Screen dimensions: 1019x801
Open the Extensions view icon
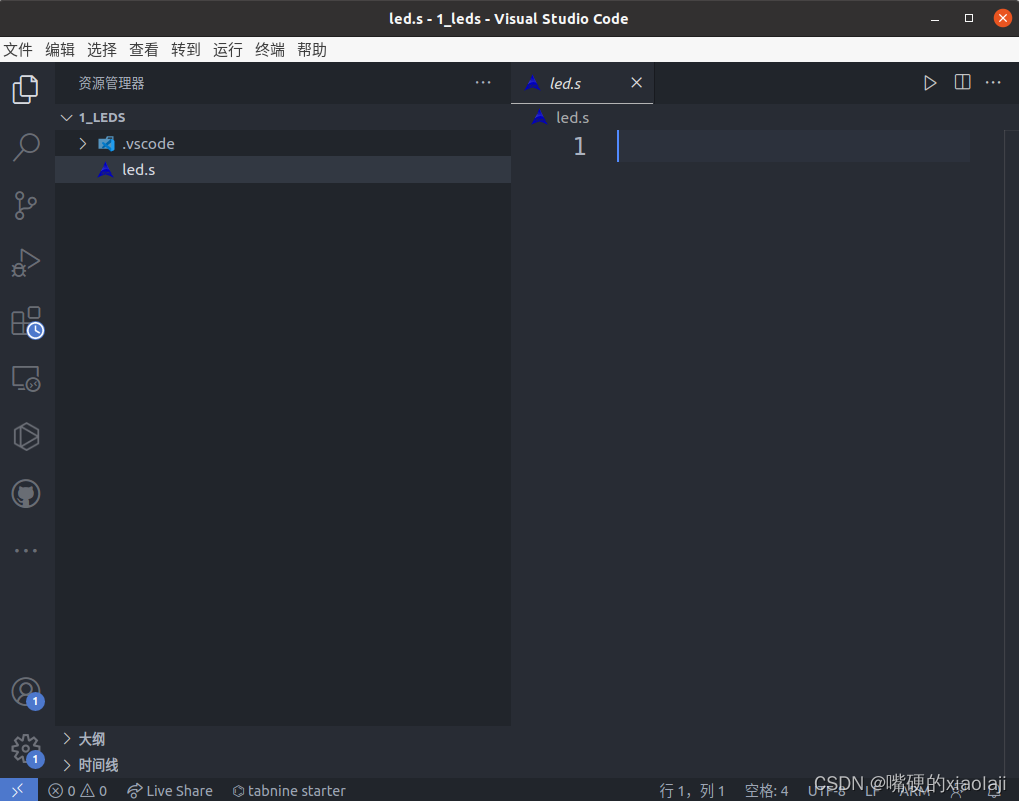tap(26, 321)
